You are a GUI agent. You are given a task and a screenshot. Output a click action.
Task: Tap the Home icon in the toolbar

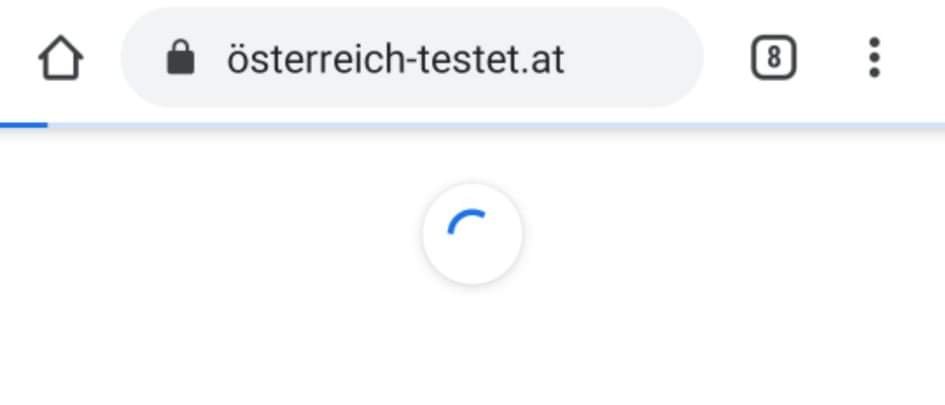(x=61, y=58)
